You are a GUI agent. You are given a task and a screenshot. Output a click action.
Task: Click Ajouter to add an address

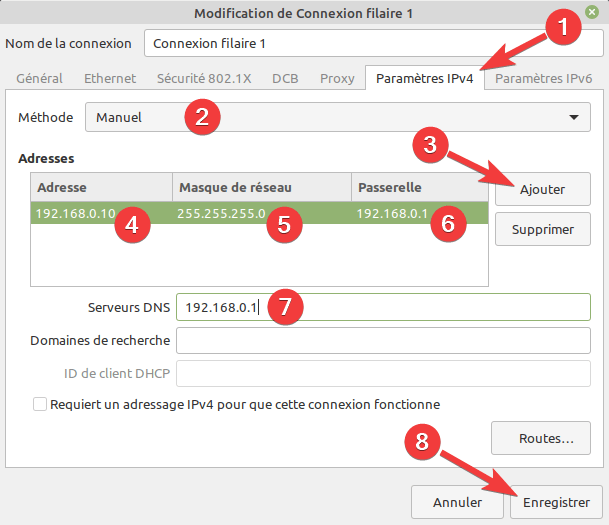[x=543, y=189]
